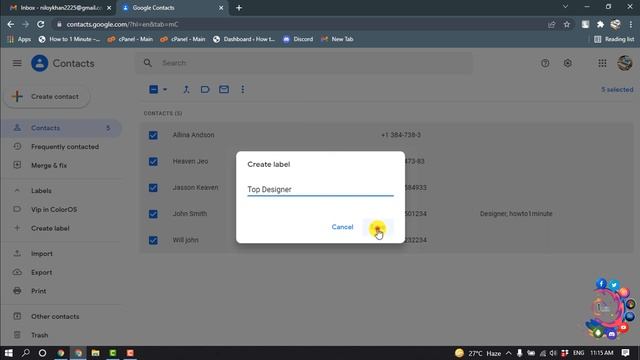This screenshot has width=640, height=360.
Task: Open the Windows Start menu
Action: tap(9, 353)
